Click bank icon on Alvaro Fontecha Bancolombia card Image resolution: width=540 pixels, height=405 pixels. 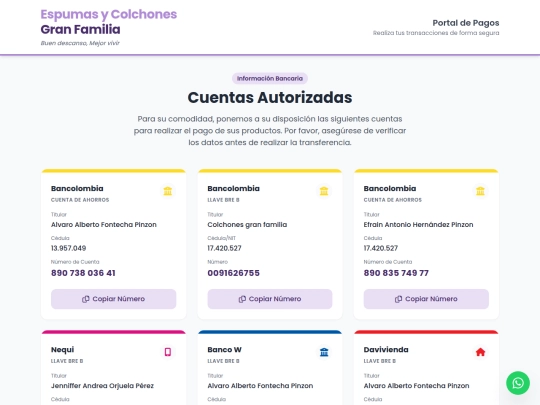168,191
